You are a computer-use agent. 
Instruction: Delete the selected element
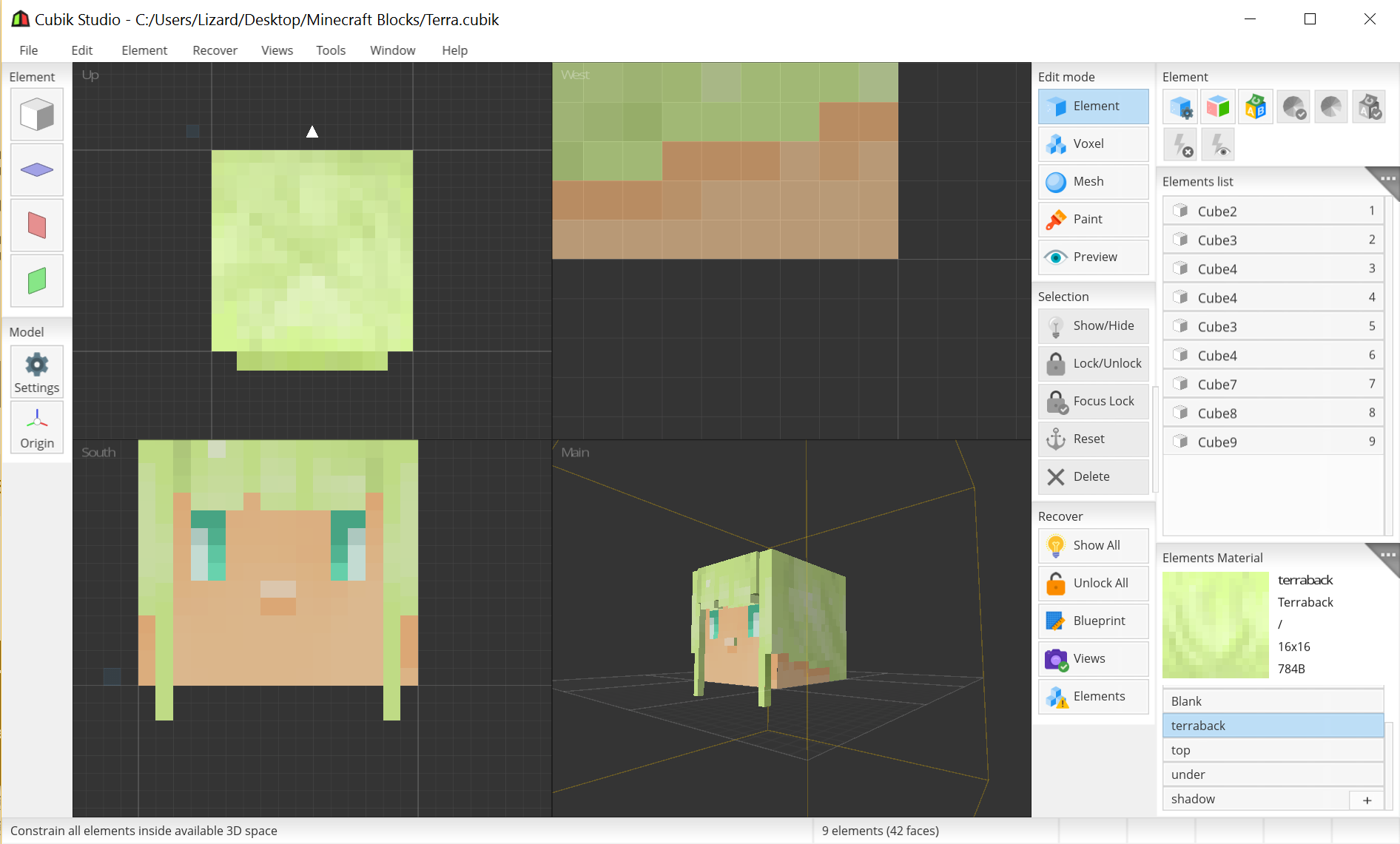pos(1094,477)
